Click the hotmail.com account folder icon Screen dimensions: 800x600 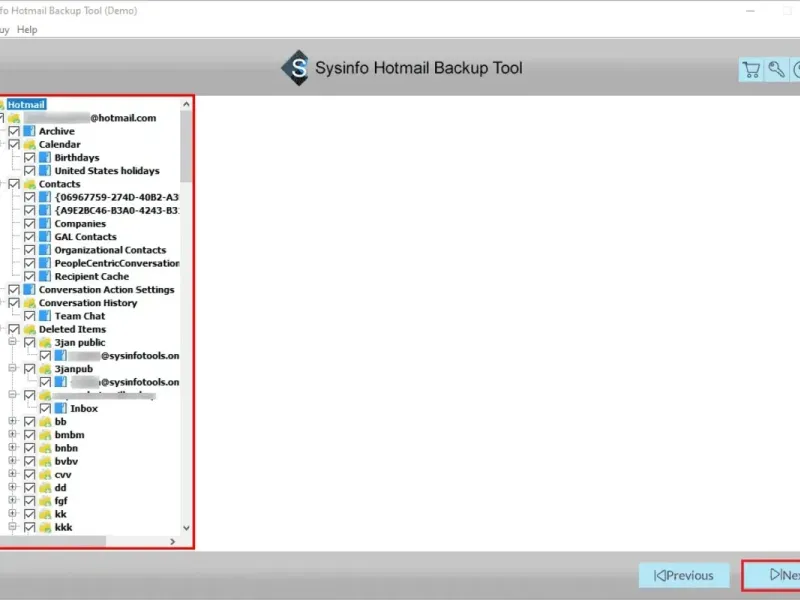point(14,118)
